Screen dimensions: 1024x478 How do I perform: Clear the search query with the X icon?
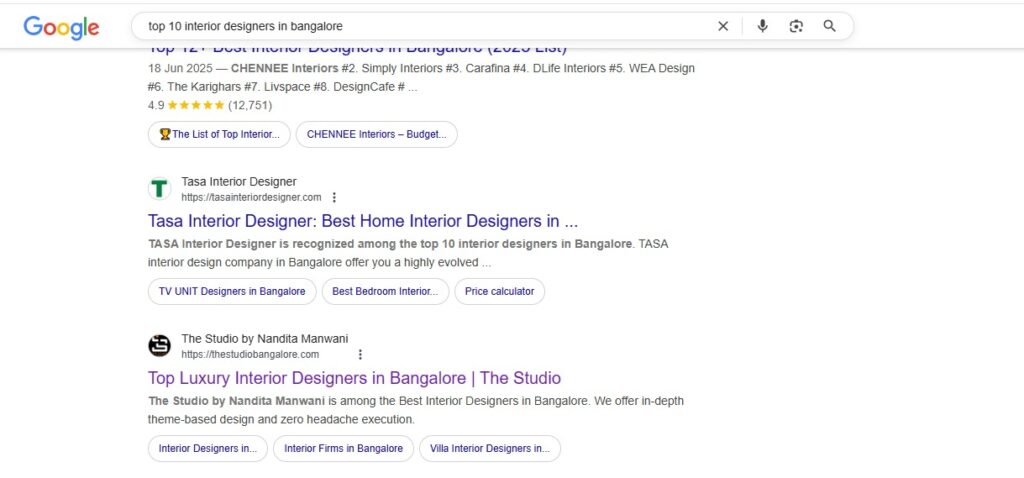coord(723,26)
